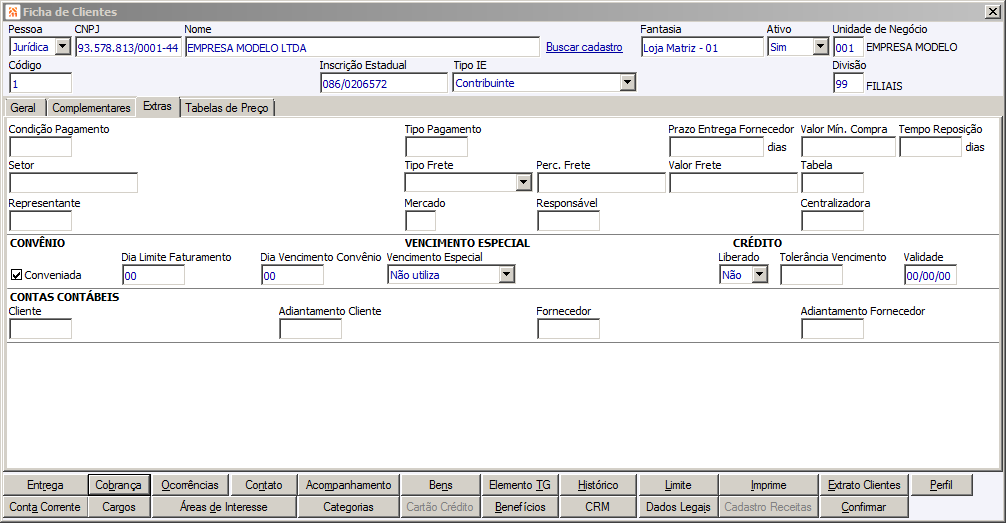Click the CRM button

pos(598,507)
